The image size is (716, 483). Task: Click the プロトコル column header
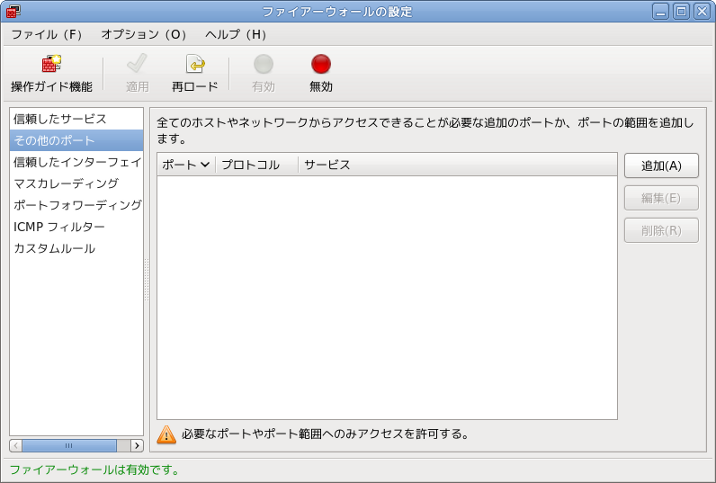tap(257, 165)
